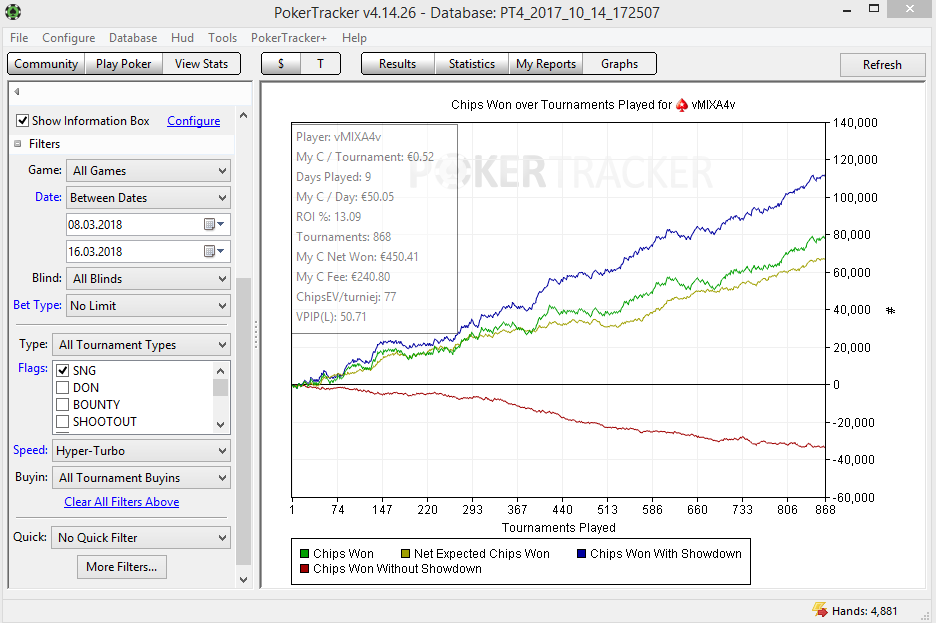936x623 pixels.
Task: Open the Date dropdown Between Dates
Action: coord(148,198)
